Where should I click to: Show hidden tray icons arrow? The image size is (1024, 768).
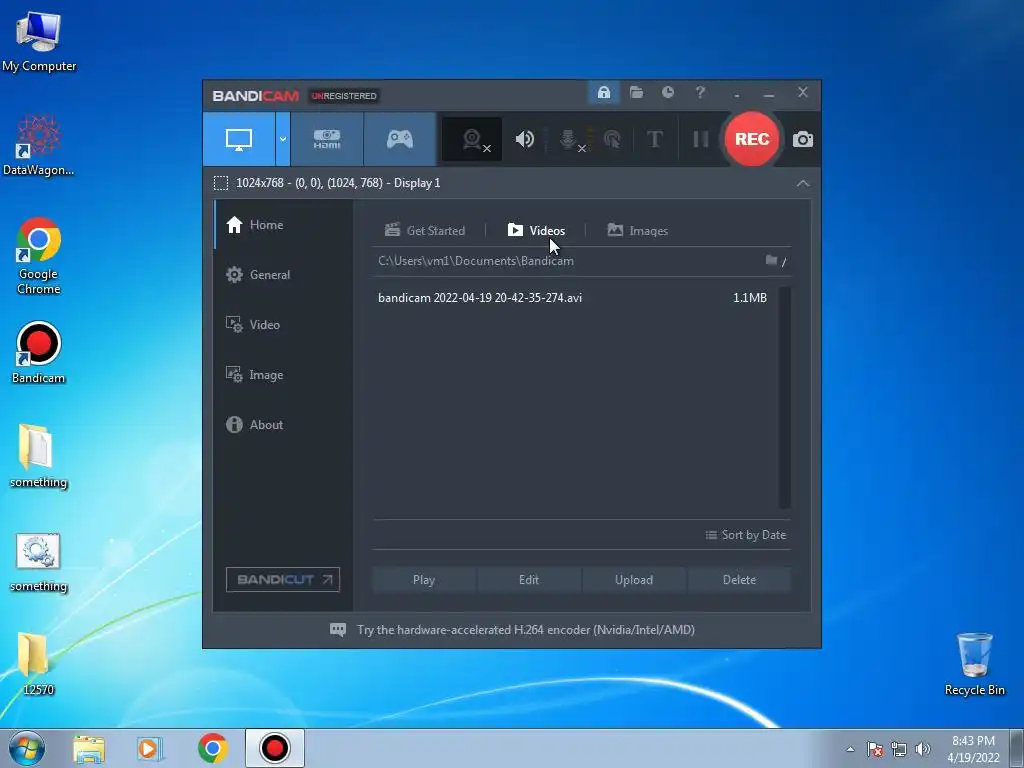[x=850, y=749]
